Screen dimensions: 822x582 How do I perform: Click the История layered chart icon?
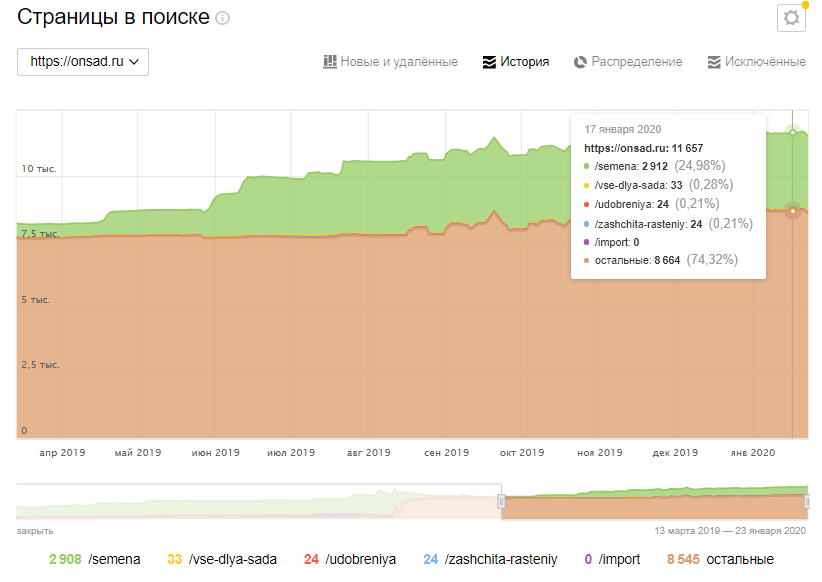click(489, 62)
